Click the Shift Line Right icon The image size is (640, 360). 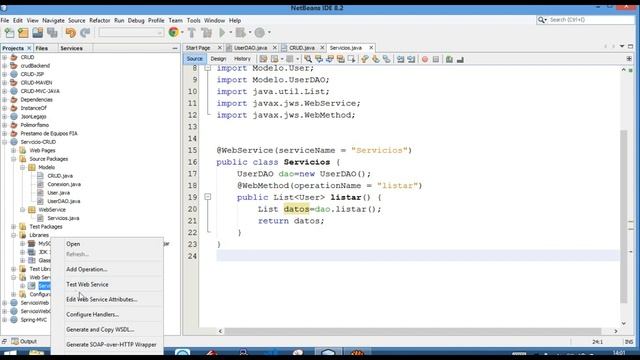point(411,60)
